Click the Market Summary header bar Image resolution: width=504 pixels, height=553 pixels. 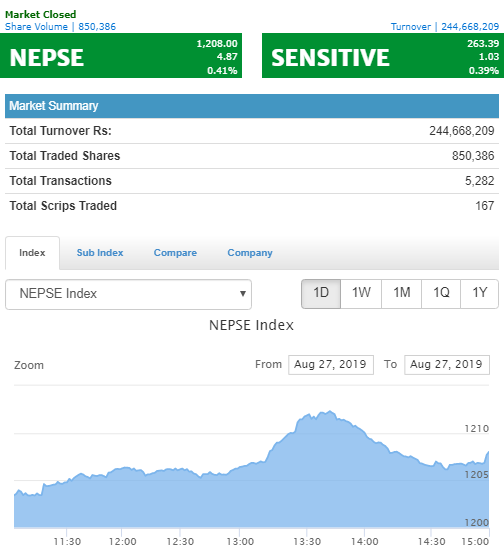pos(252,106)
